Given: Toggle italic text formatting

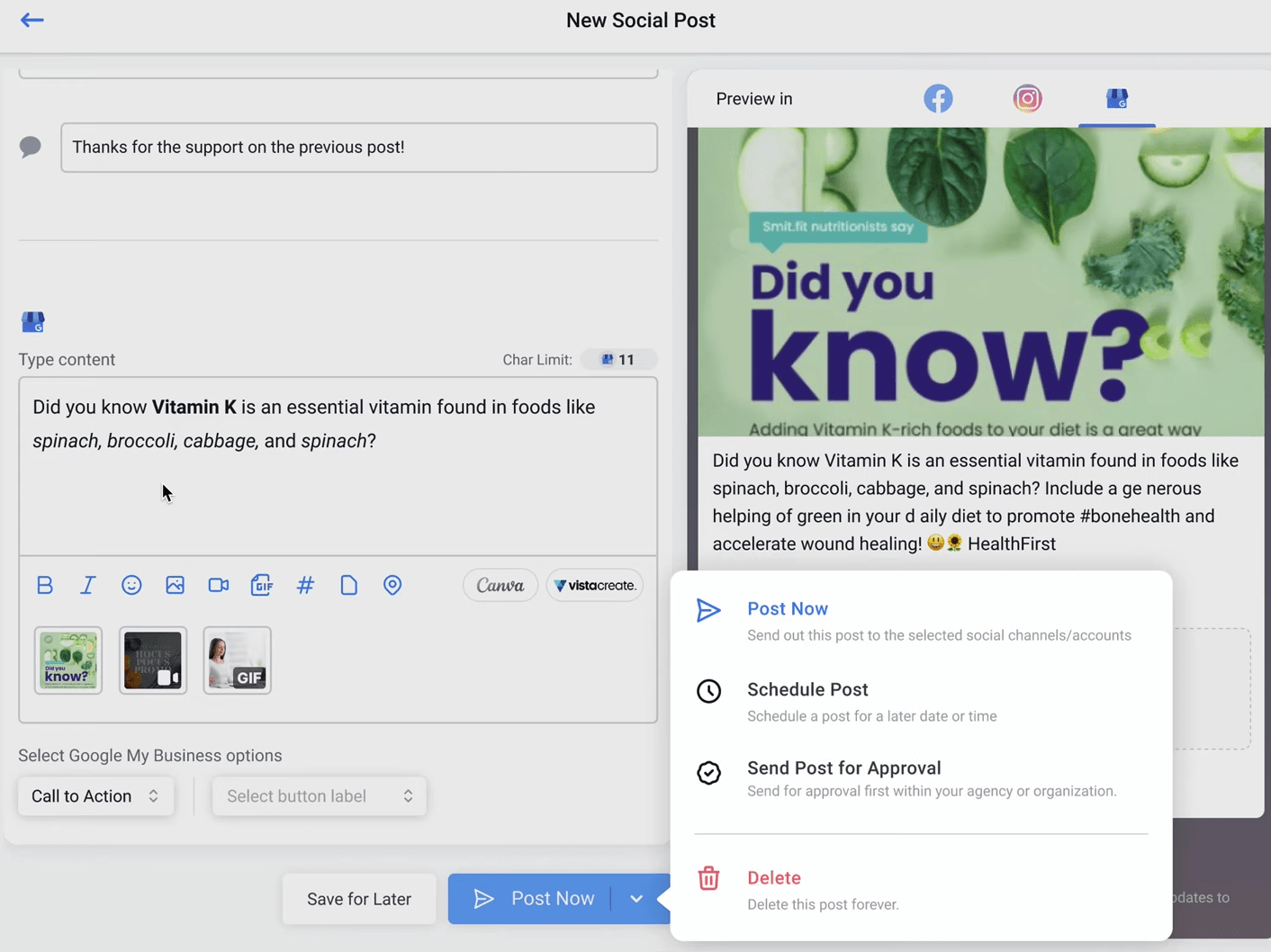Looking at the screenshot, I should 87,585.
